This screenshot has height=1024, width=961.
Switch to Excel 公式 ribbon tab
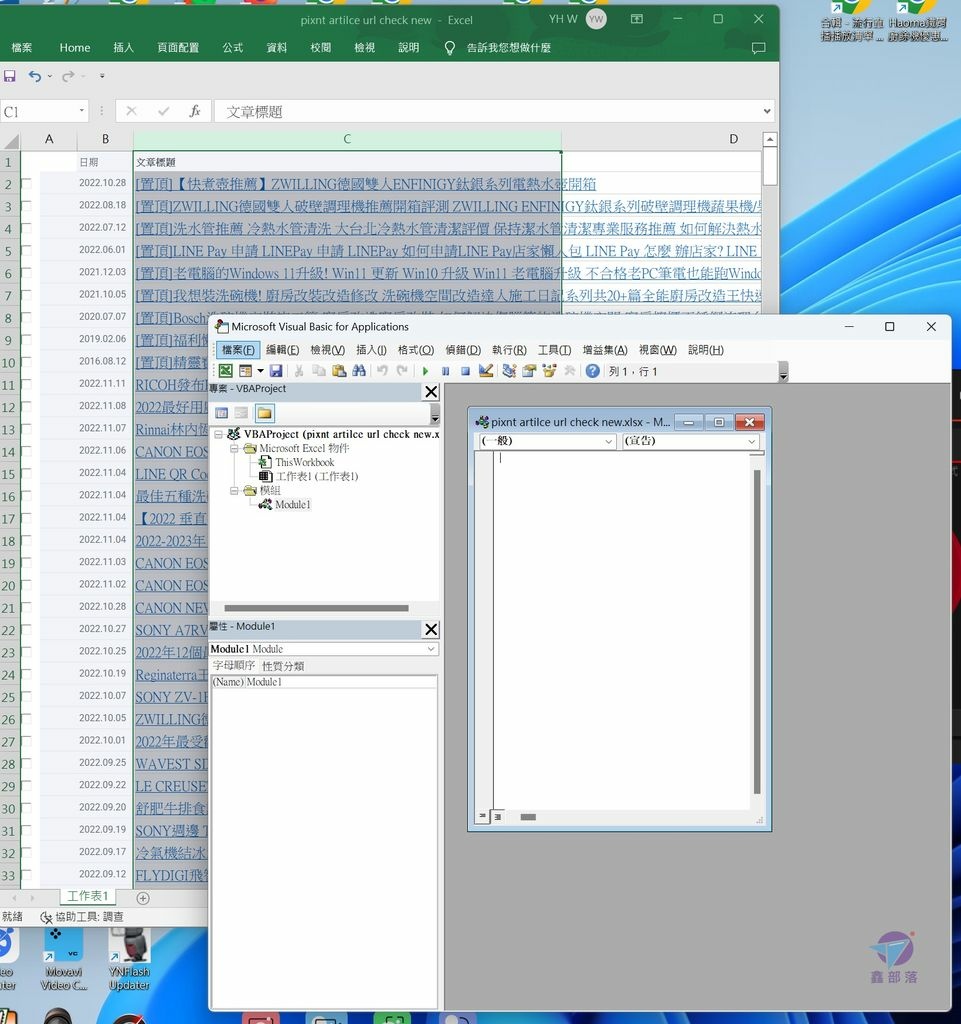pyautogui.click(x=232, y=48)
